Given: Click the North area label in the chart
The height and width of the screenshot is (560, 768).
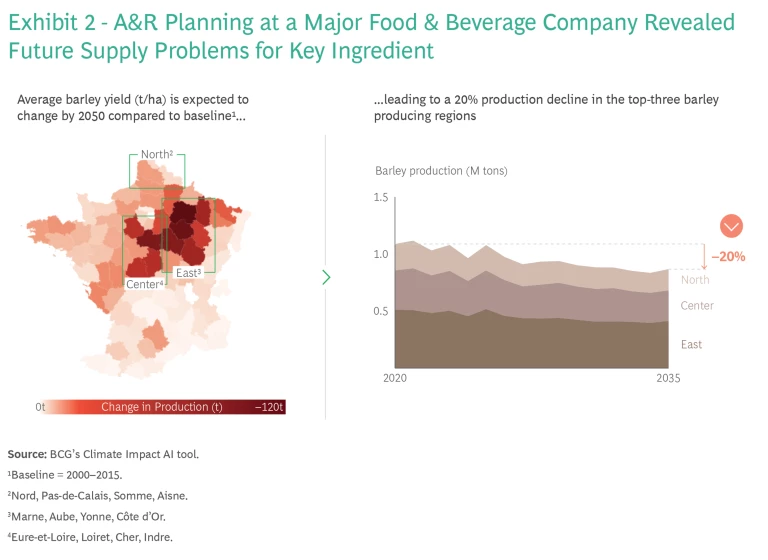Looking at the screenshot, I should point(695,280).
